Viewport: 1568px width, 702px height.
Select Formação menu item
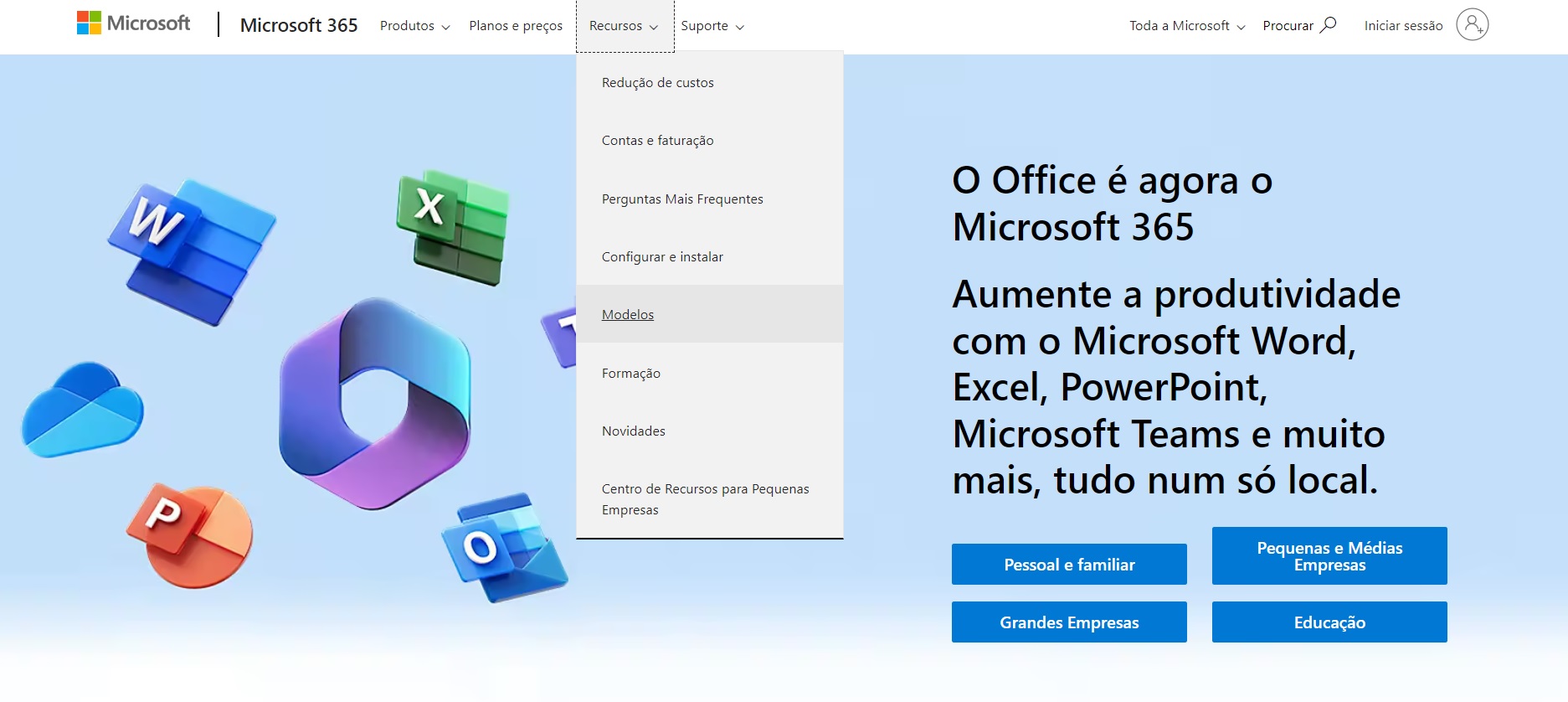tap(710, 373)
